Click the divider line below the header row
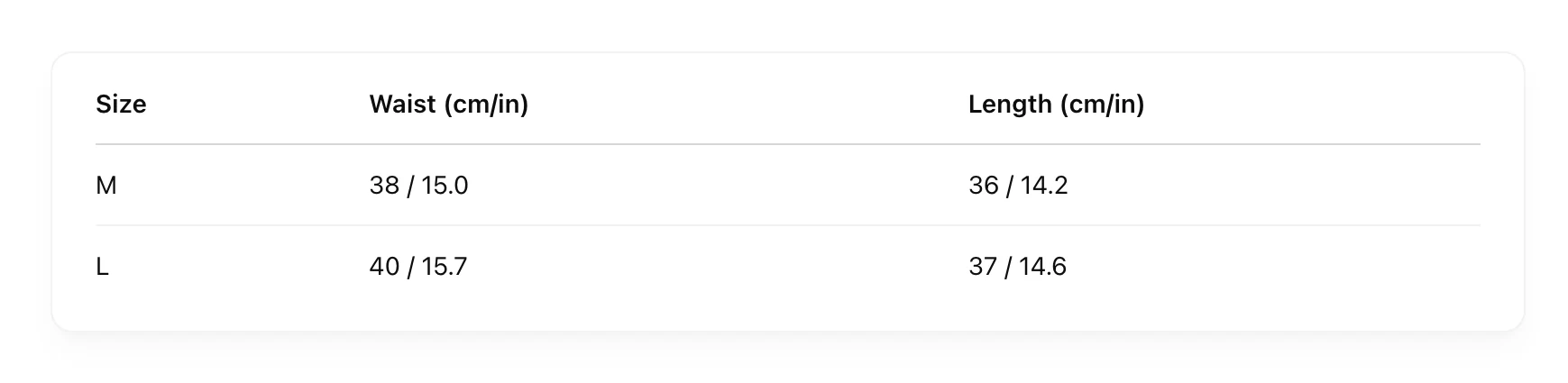 pos(787,144)
